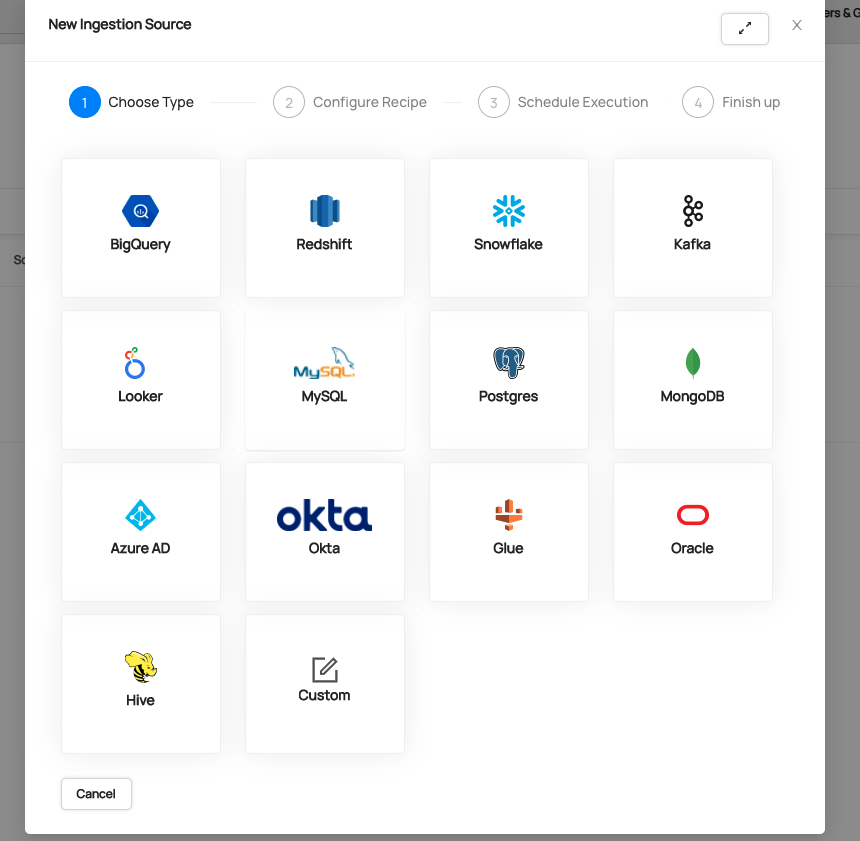Pick the Looker connector
The image size is (860, 841).
pyautogui.click(x=140, y=380)
